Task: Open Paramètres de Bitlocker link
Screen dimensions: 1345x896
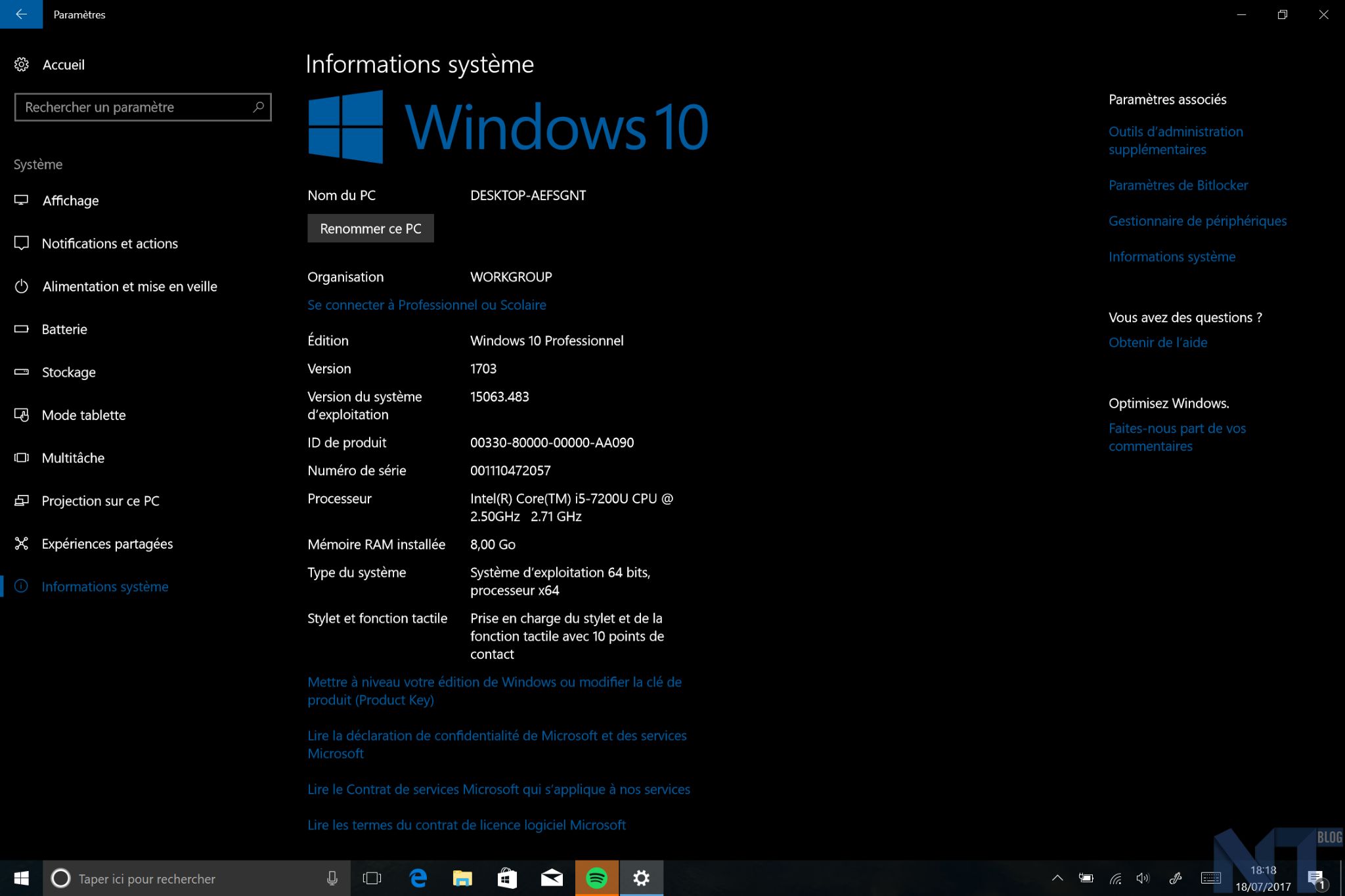Action: coord(1178,186)
